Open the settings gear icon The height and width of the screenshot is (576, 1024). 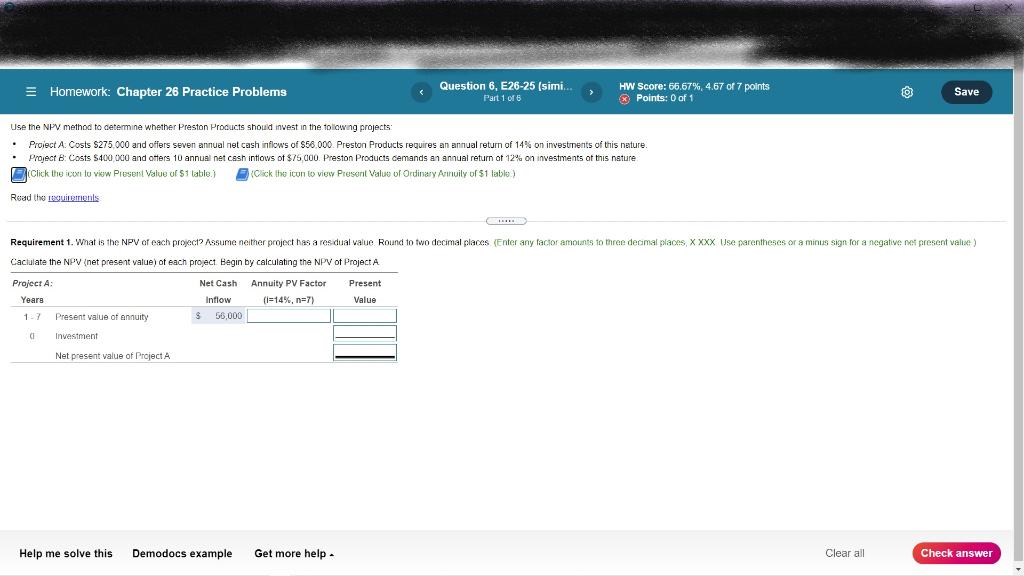click(x=907, y=92)
